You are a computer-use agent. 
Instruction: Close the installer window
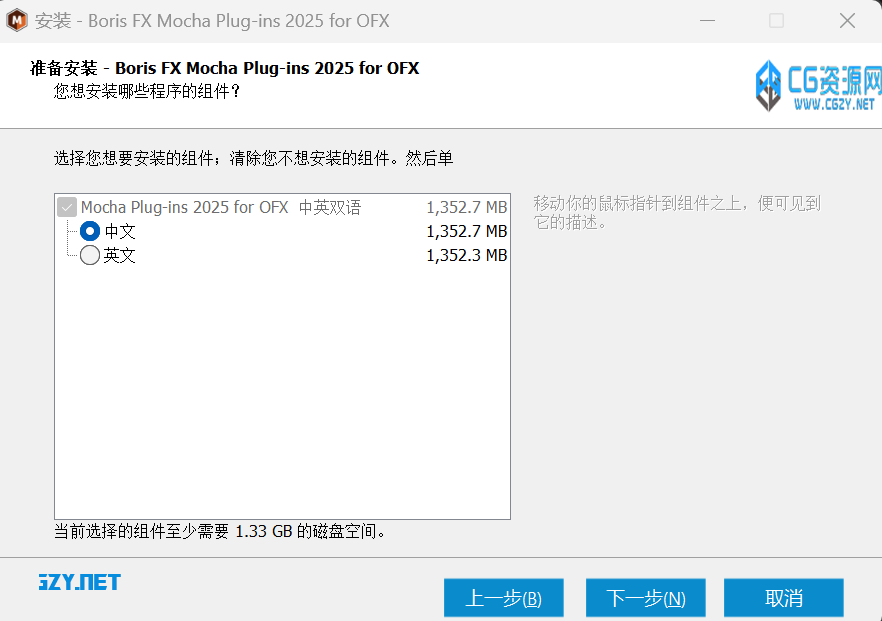[x=847, y=21]
